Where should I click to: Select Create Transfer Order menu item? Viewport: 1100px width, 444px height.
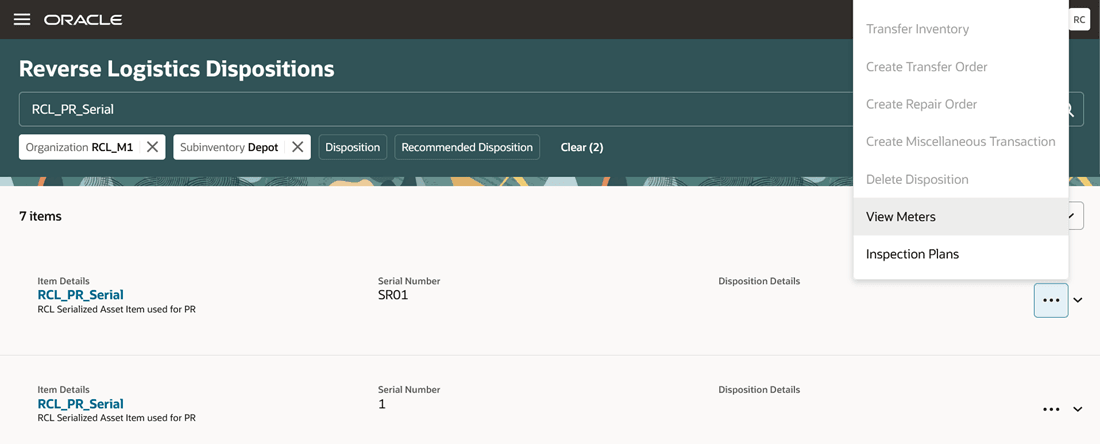click(x=961, y=67)
